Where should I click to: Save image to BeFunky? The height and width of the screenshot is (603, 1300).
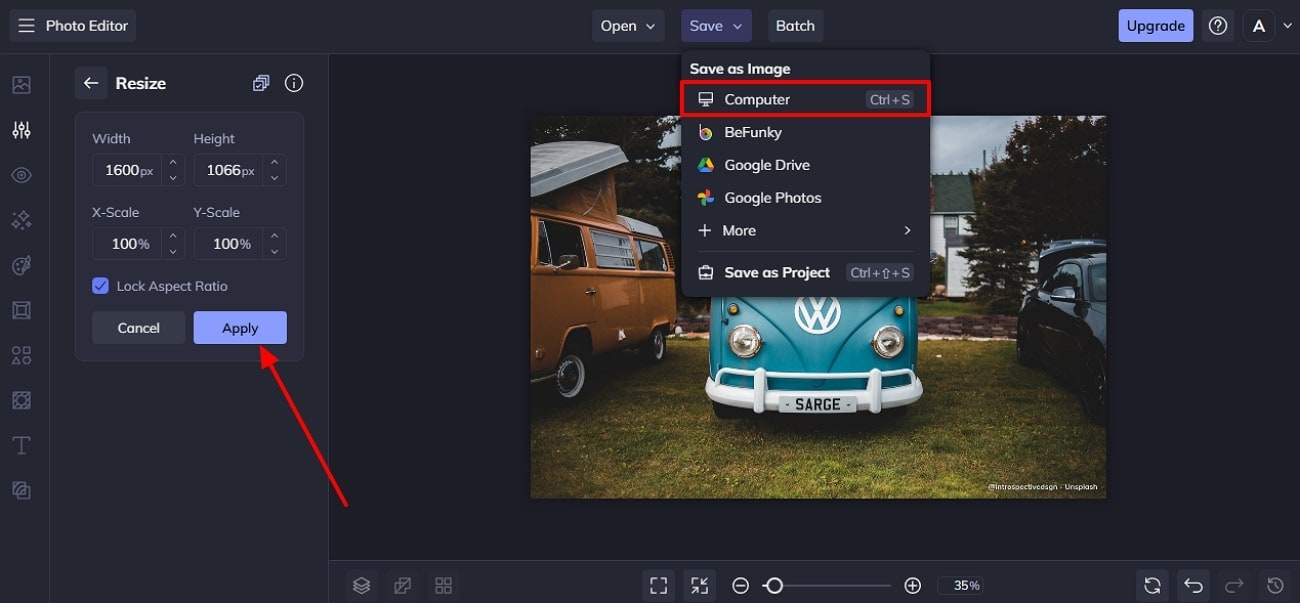805,132
